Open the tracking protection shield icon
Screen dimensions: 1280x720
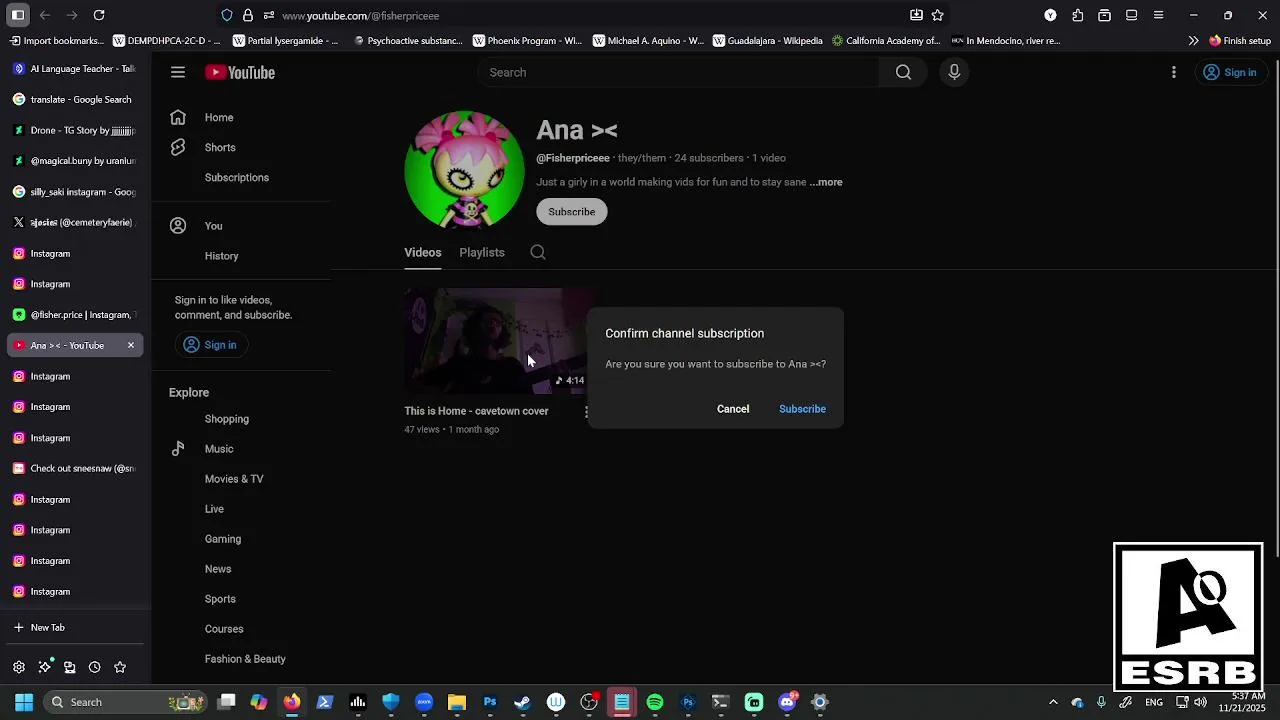[227, 15]
